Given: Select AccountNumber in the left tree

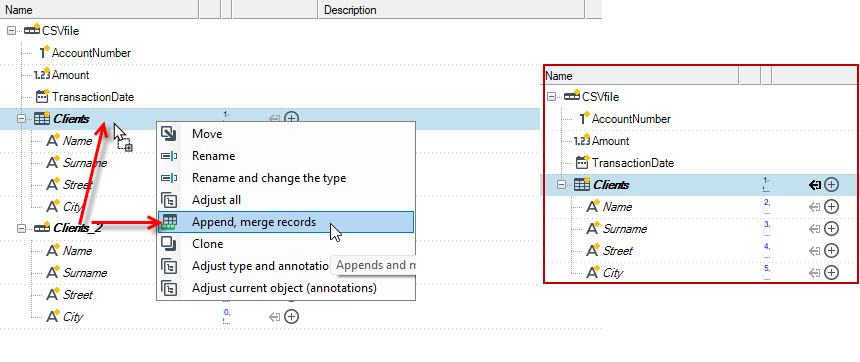Looking at the screenshot, I should tap(92, 53).
